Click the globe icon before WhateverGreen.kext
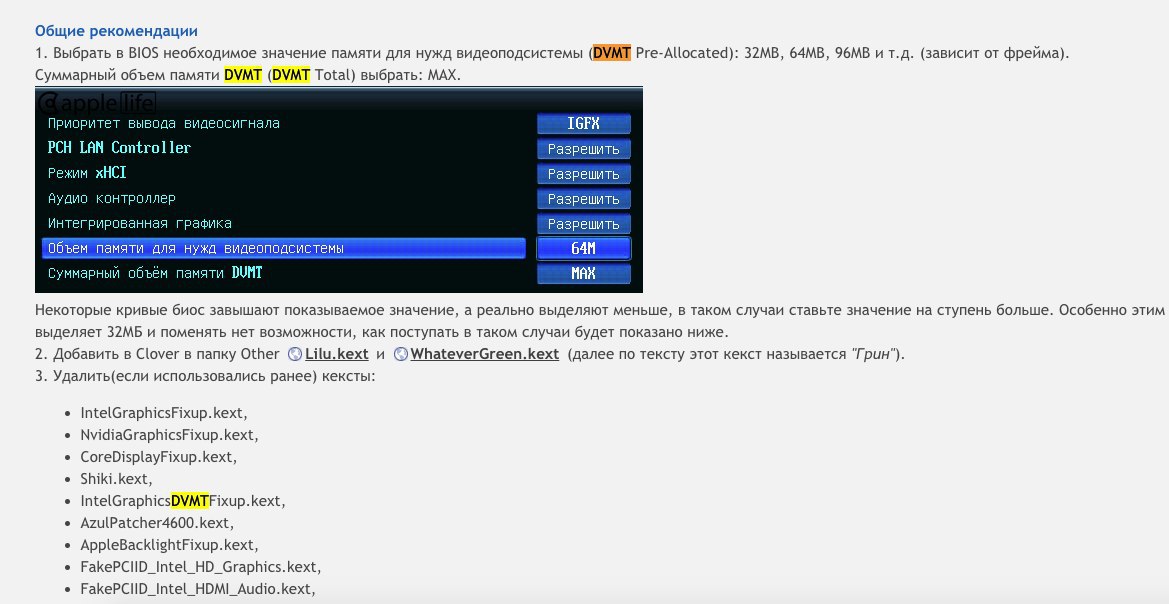 400,354
